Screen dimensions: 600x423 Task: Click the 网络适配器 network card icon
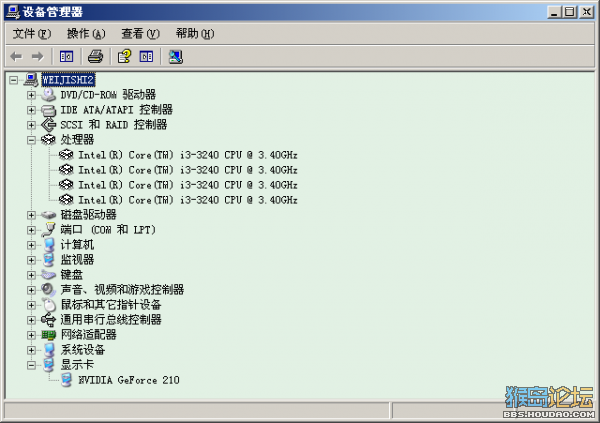pyautogui.click(x=49, y=335)
